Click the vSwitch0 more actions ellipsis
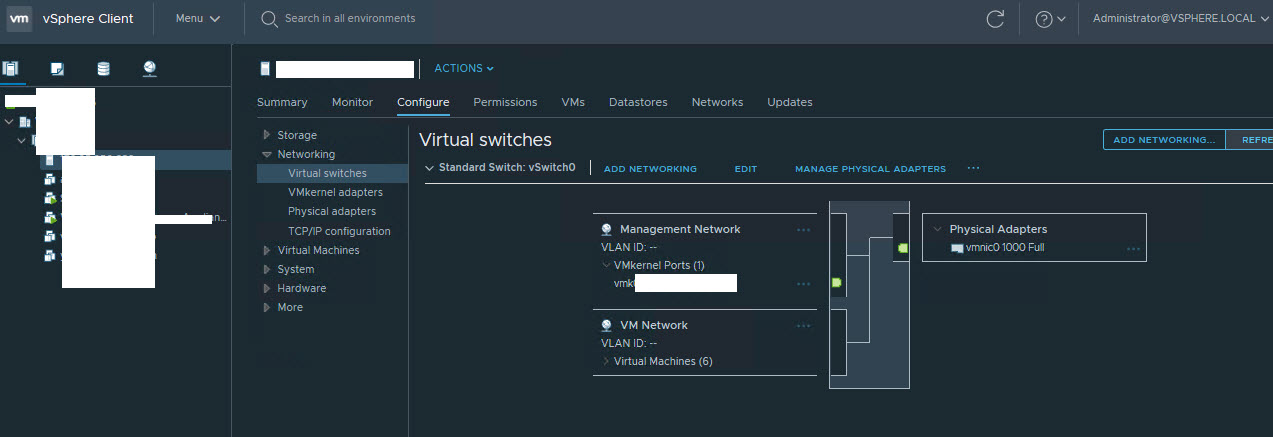The height and width of the screenshot is (437, 1273). [973, 169]
